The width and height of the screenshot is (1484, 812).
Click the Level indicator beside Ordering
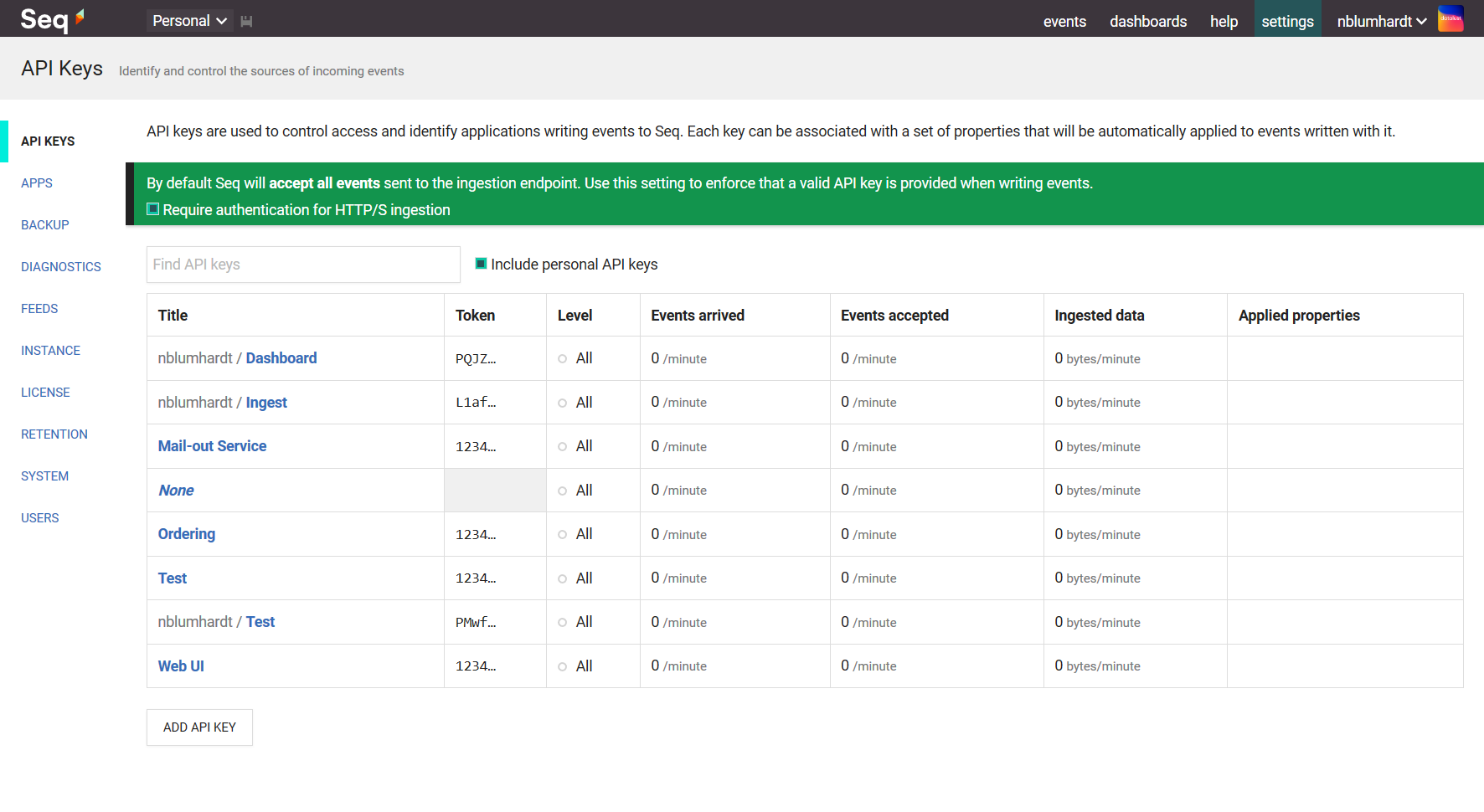click(562, 534)
